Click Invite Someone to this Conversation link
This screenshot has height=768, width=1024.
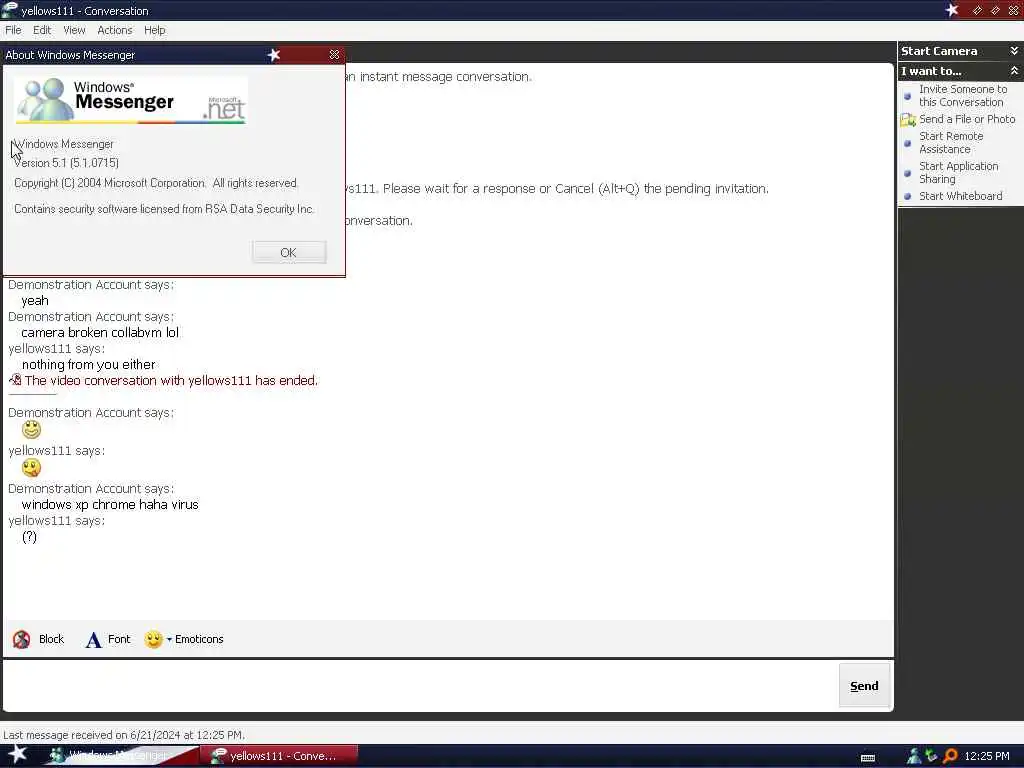pyautogui.click(x=963, y=95)
